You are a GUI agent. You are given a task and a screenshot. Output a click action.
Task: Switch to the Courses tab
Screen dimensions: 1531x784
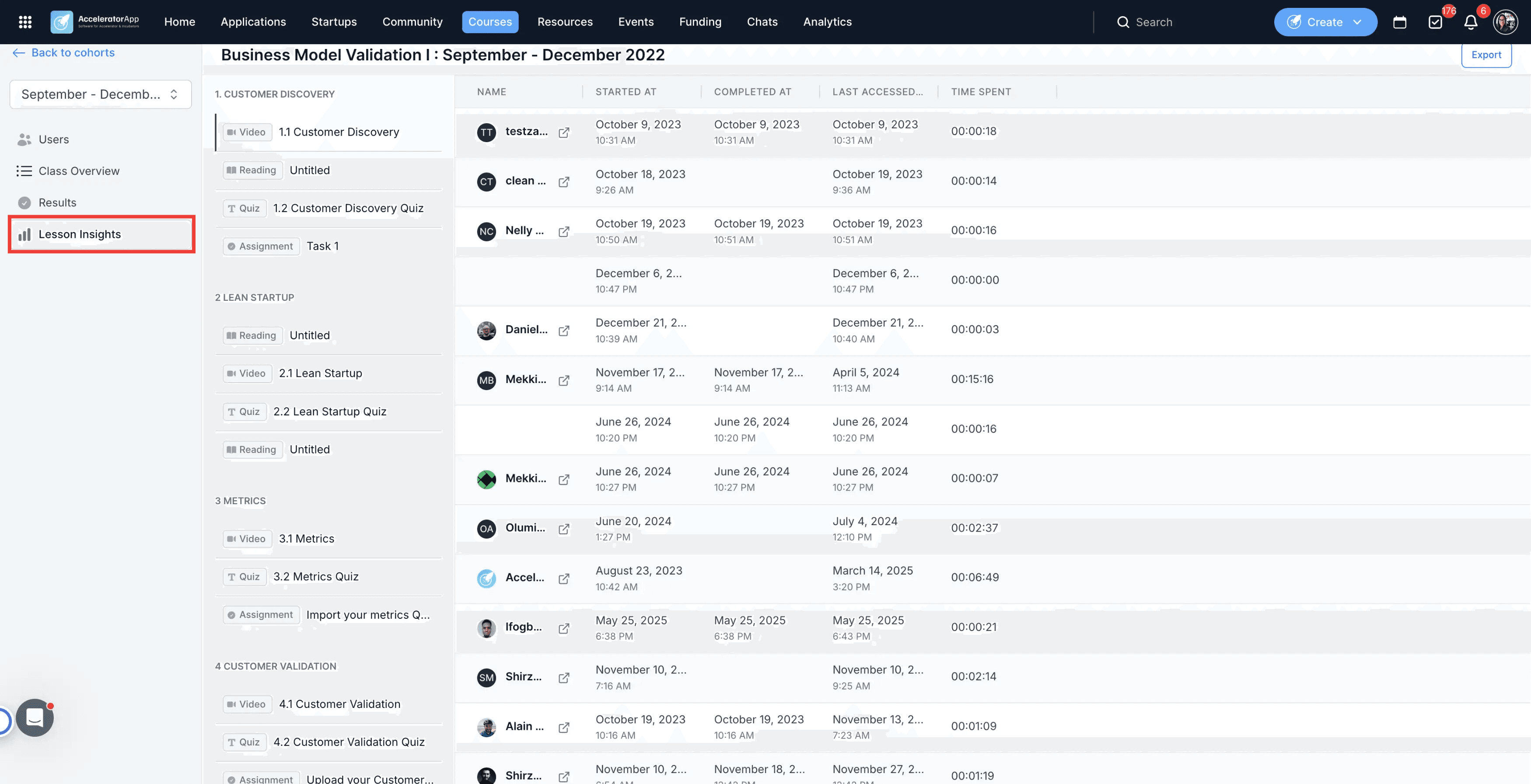tap(490, 22)
